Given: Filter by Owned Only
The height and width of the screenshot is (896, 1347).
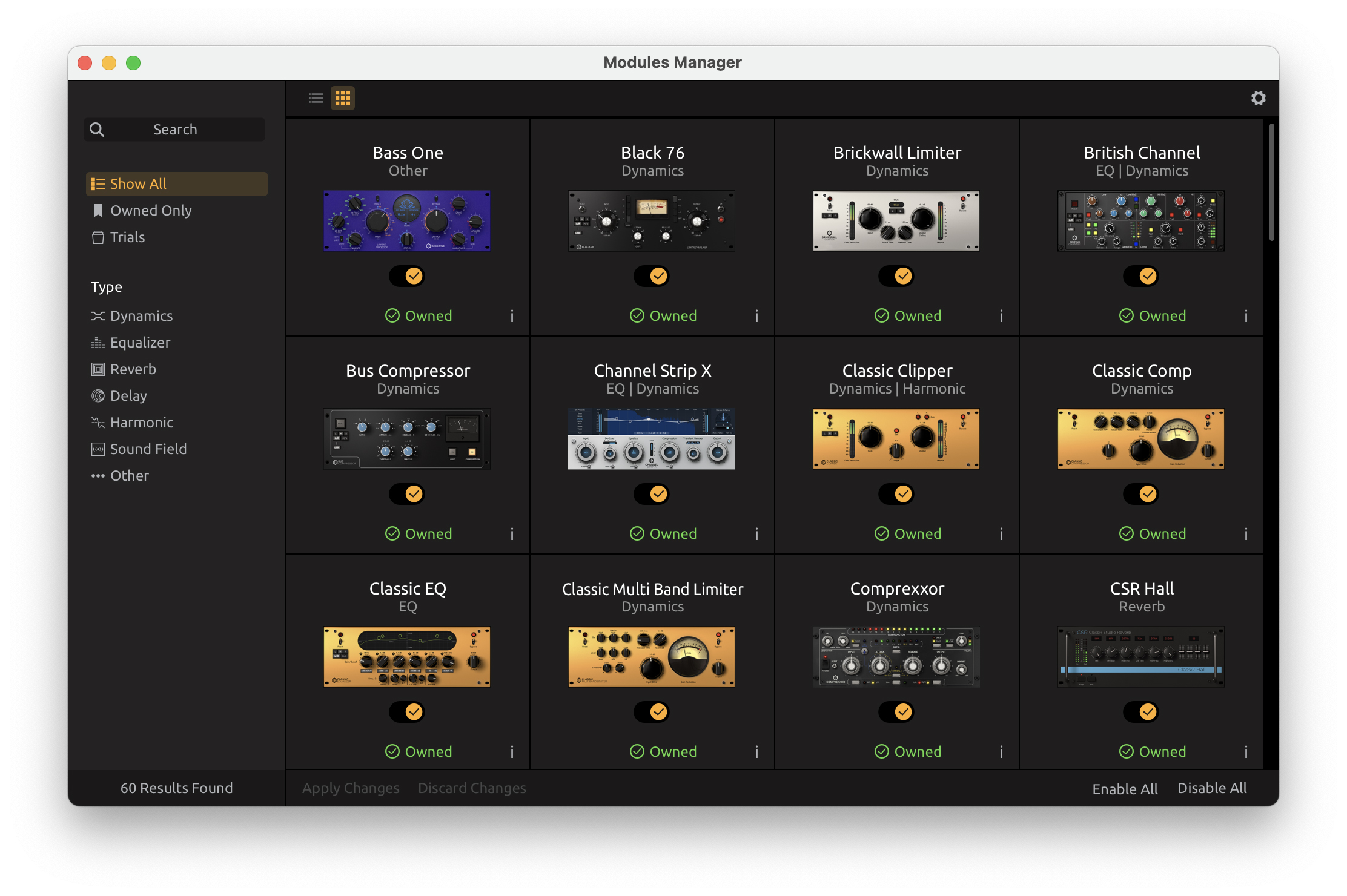Looking at the screenshot, I should pyautogui.click(x=150, y=211).
